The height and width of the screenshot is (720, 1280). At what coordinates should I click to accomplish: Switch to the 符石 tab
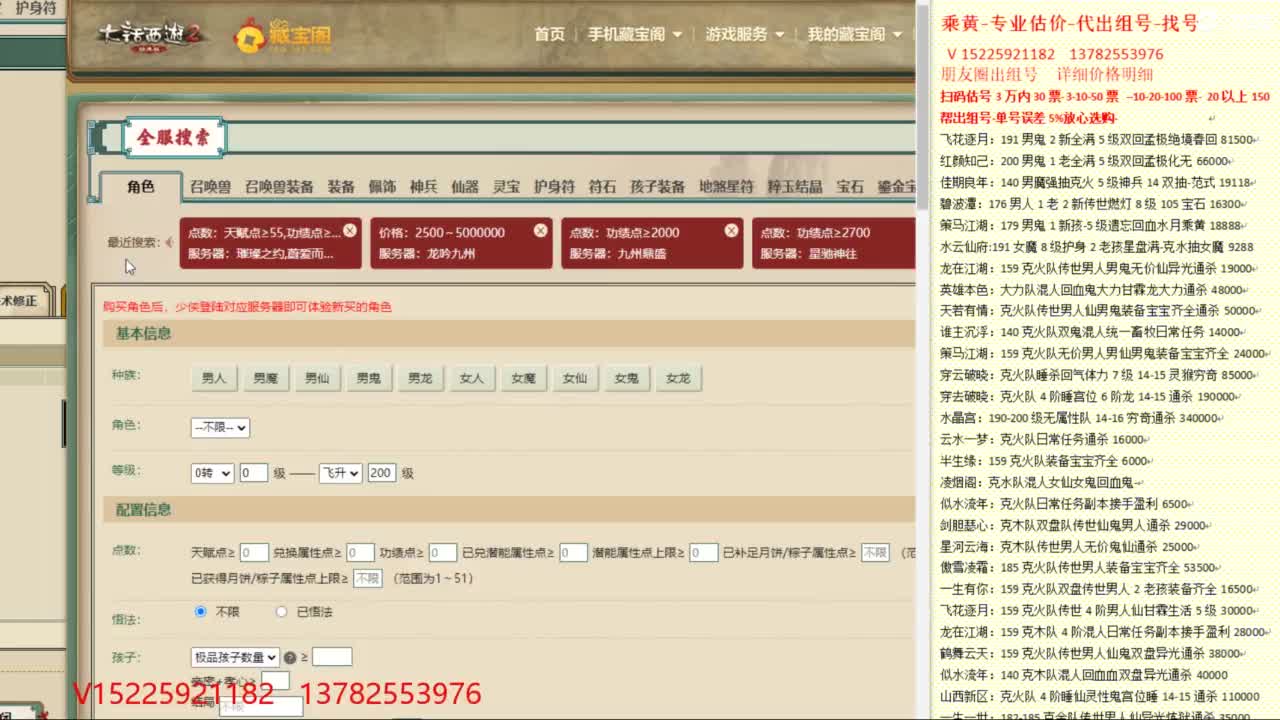click(602, 187)
